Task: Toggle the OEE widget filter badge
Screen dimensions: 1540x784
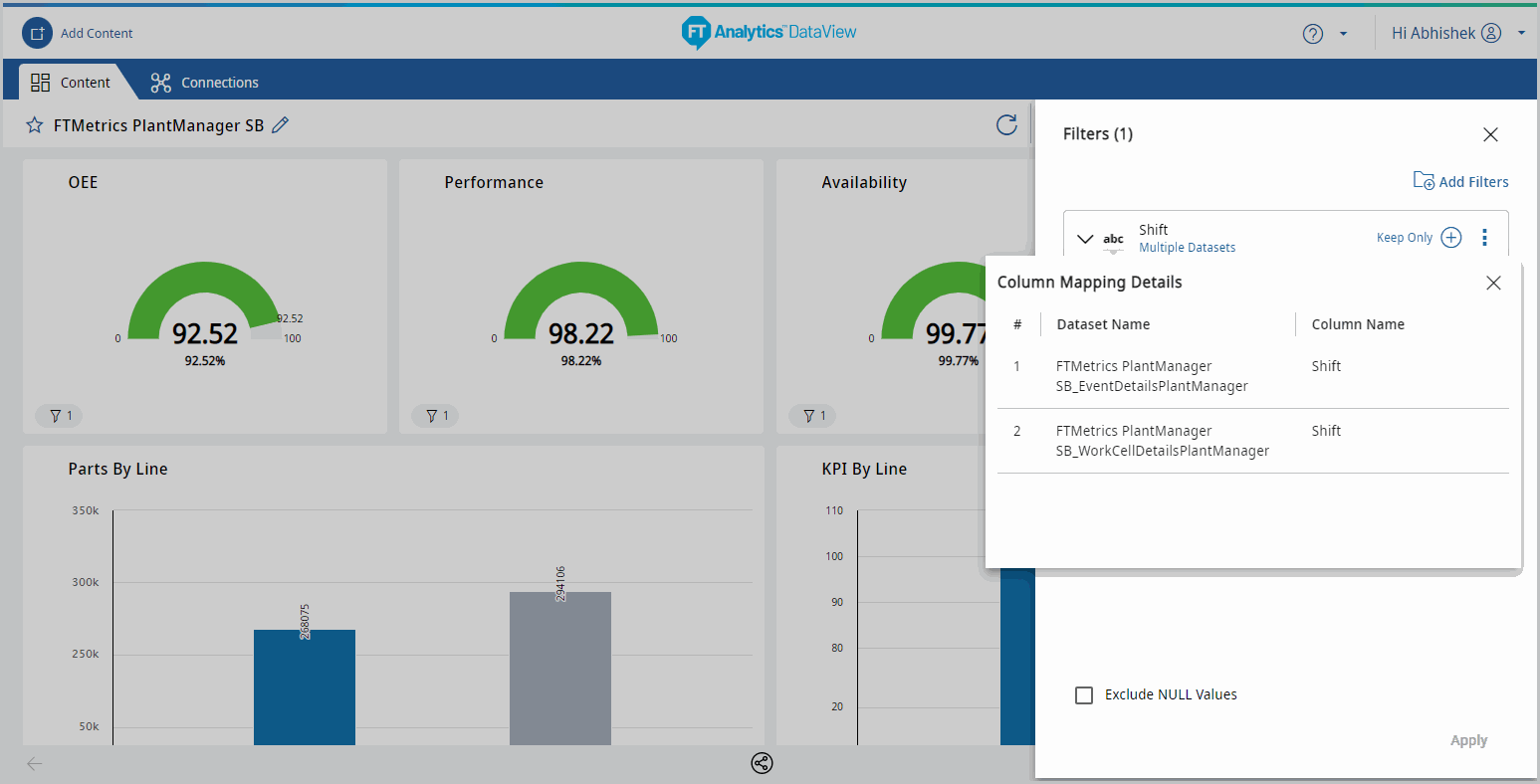Action: click(59, 416)
